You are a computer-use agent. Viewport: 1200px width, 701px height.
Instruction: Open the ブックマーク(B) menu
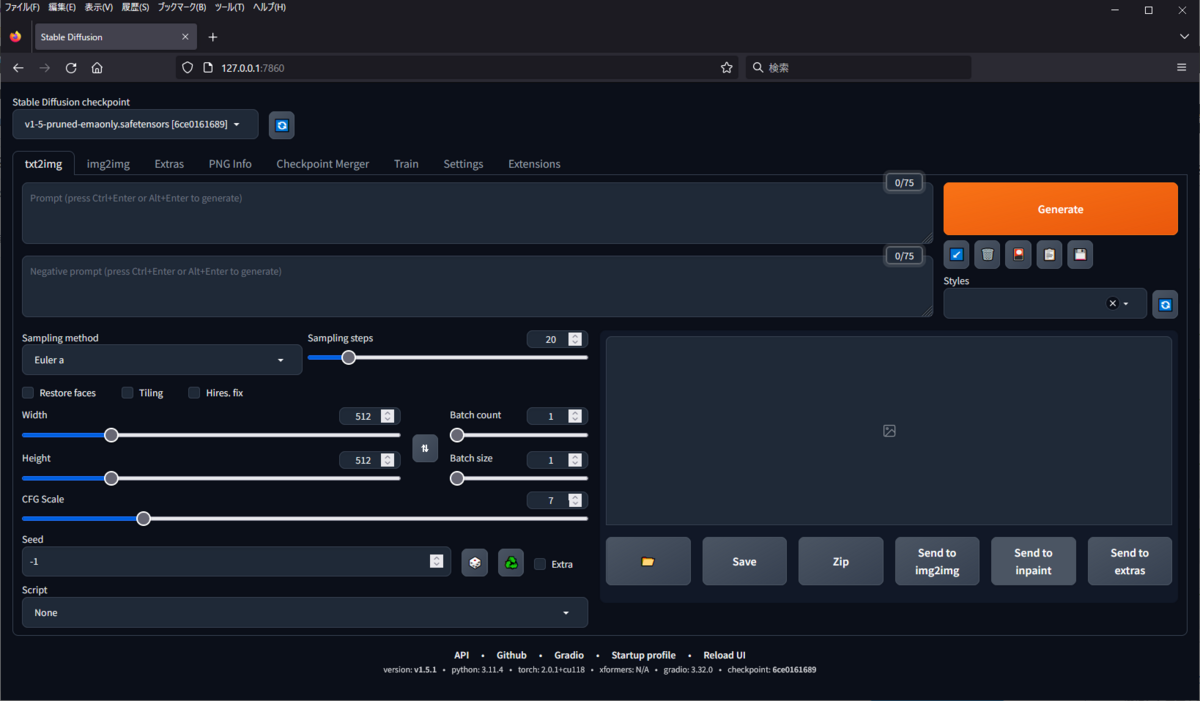181,7
